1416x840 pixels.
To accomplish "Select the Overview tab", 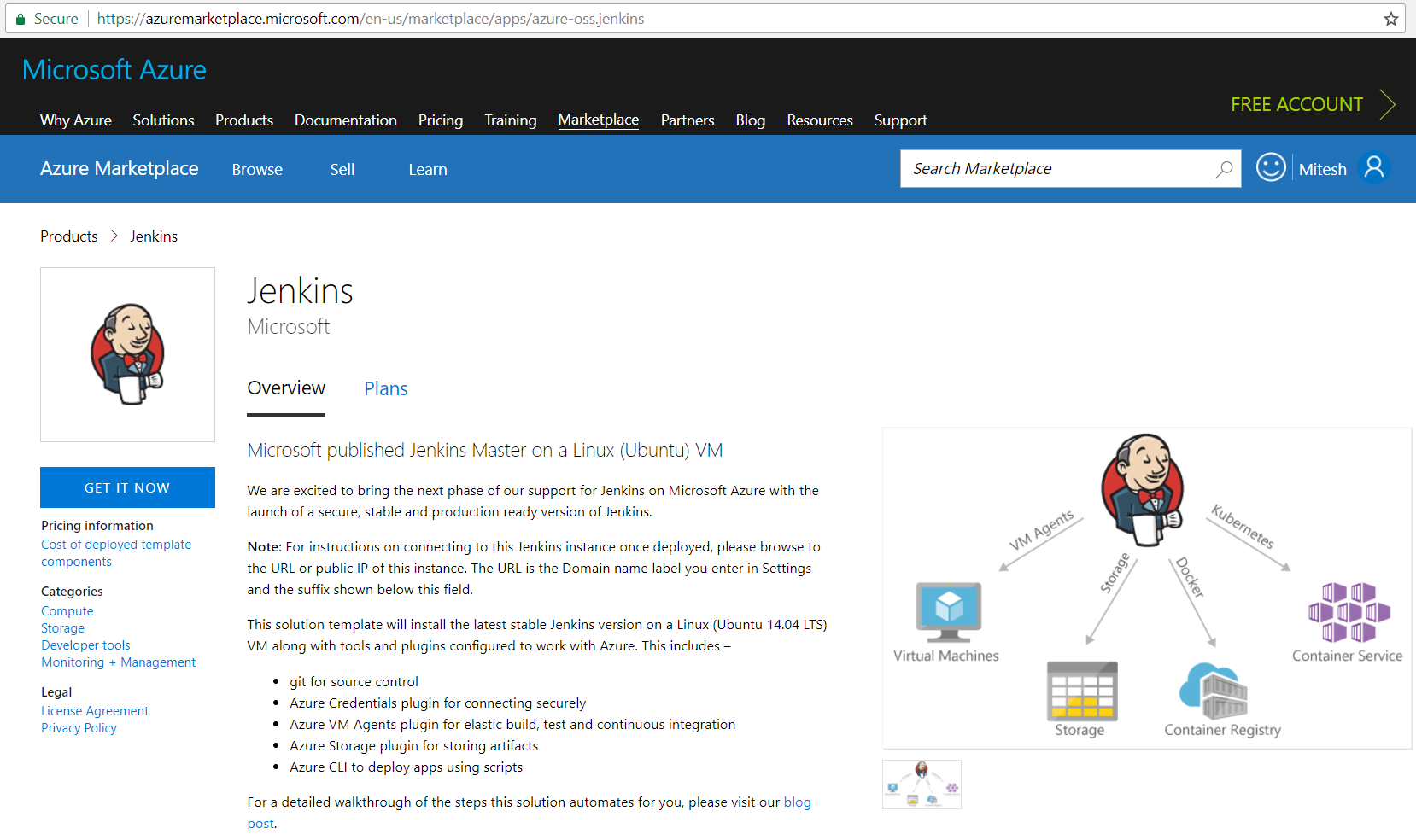I will click(x=286, y=388).
